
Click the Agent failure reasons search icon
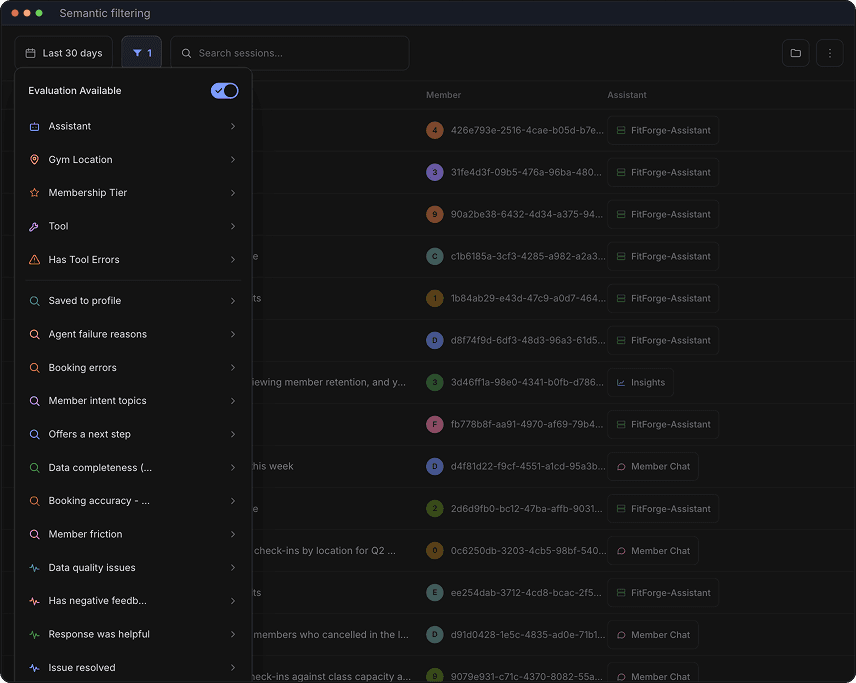(34, 334)
